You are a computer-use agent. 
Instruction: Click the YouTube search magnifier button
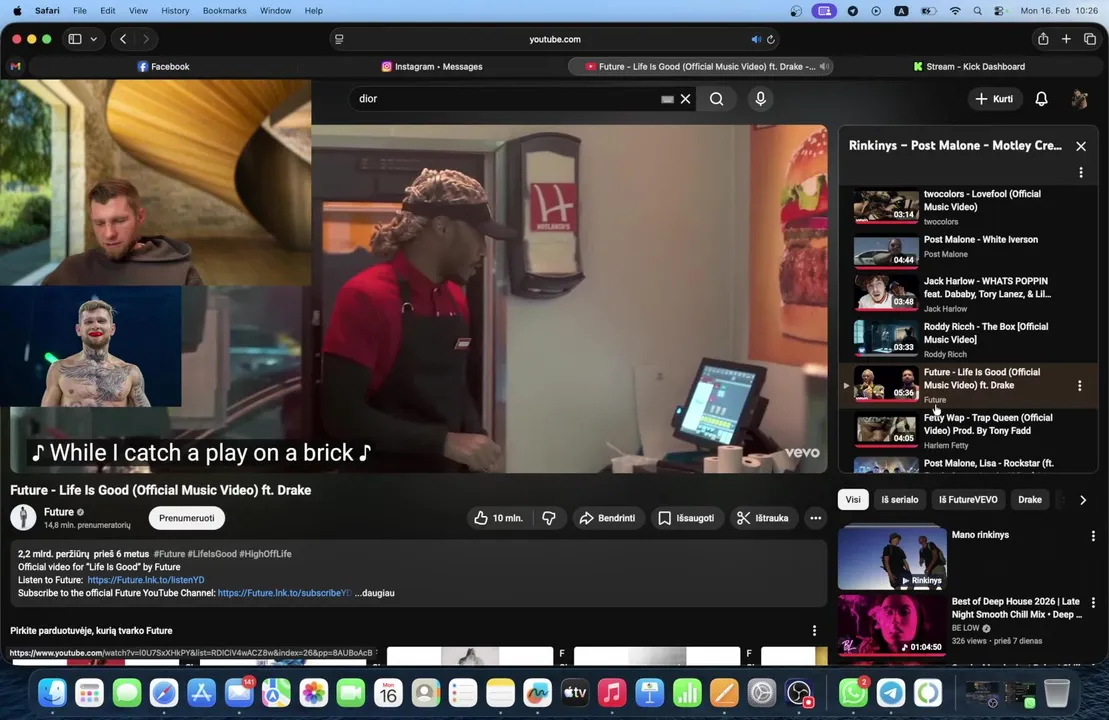coord(716,99)
